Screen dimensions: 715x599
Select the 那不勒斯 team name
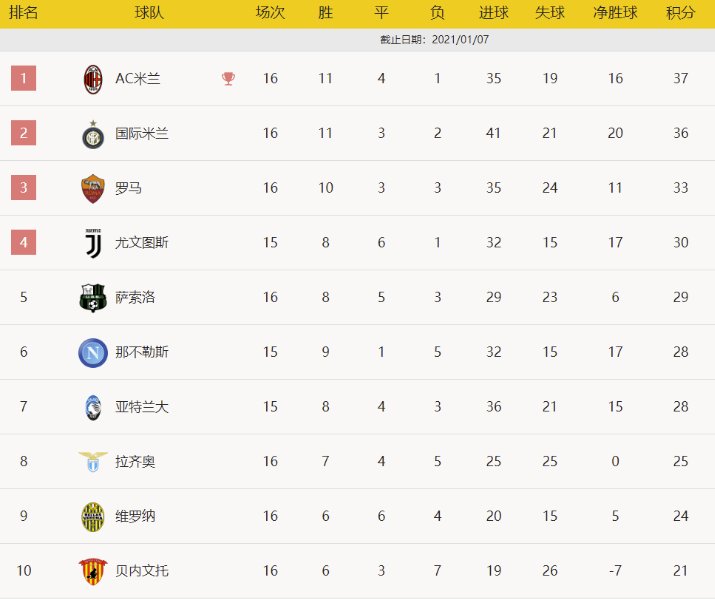click(142, 352)
